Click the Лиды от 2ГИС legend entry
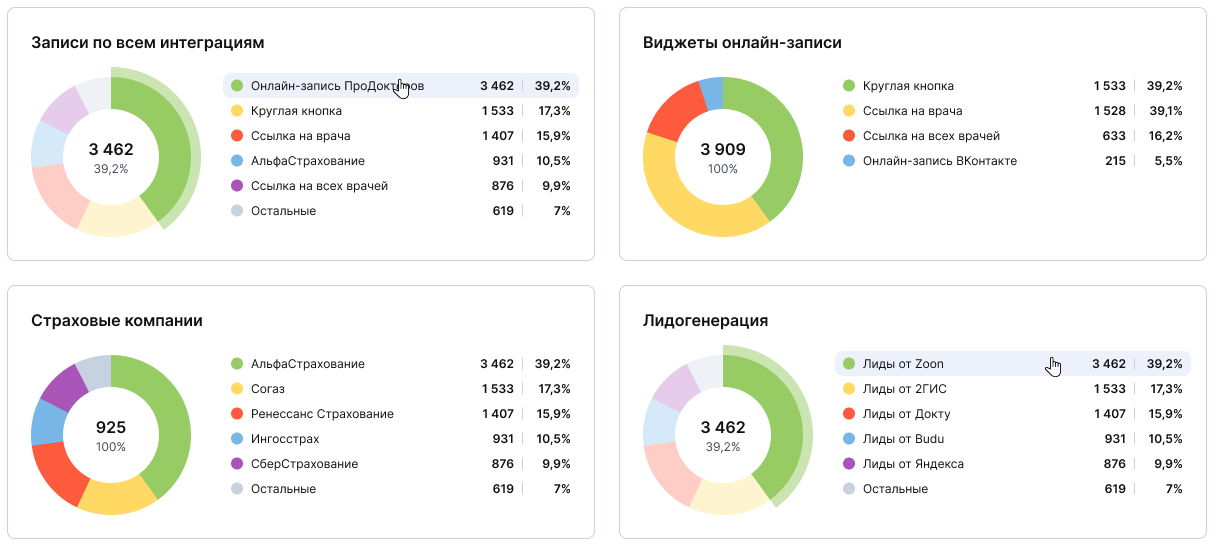 (1013, 389)
